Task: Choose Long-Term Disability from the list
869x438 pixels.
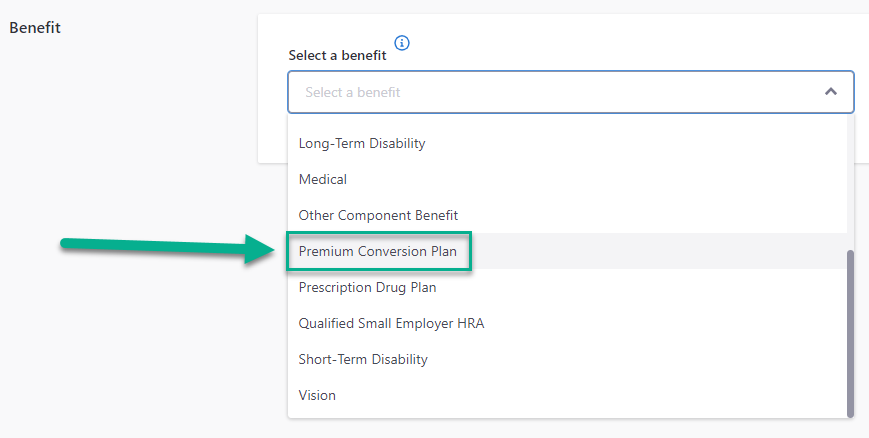Action: tap(362, 143)
